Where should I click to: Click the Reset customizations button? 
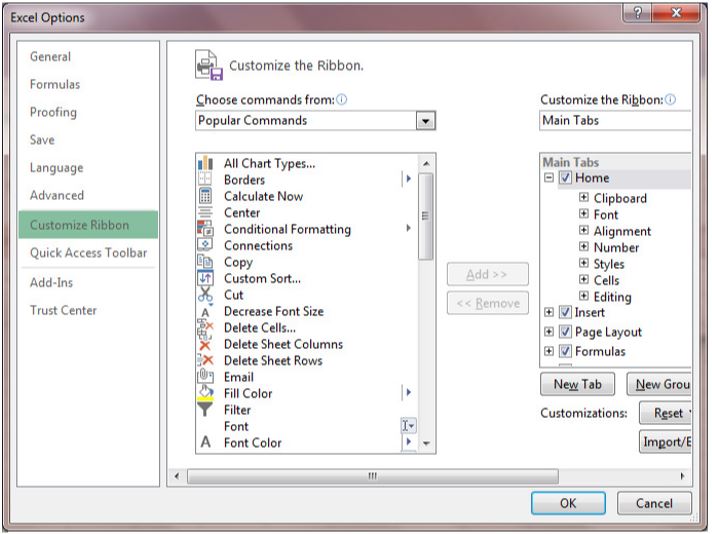[x=665, y=413]
